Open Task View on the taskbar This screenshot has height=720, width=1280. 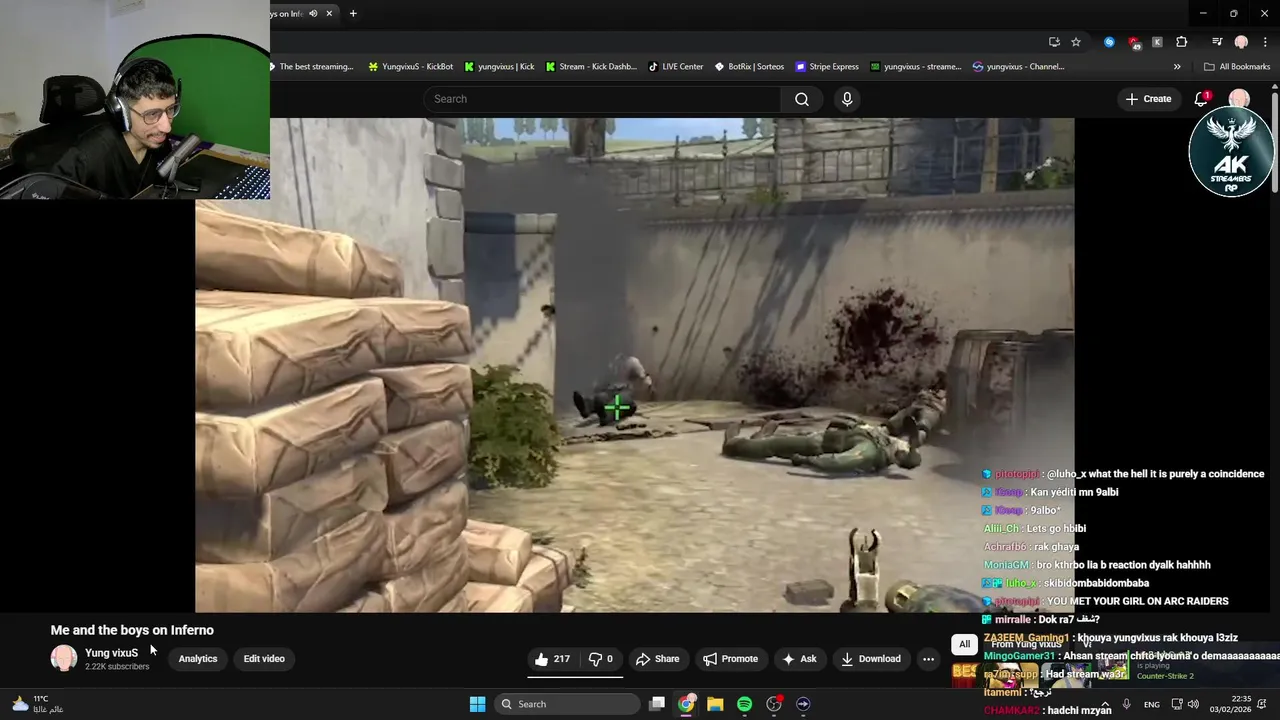coord(657,704)
